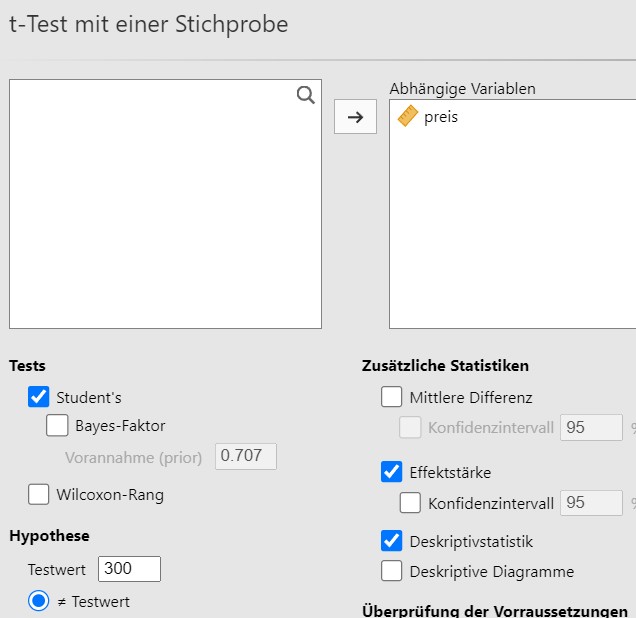The height and width of the screenshot is (618, 636).
Task: Select the preis variable ruler icon
Action: (408, 116)
